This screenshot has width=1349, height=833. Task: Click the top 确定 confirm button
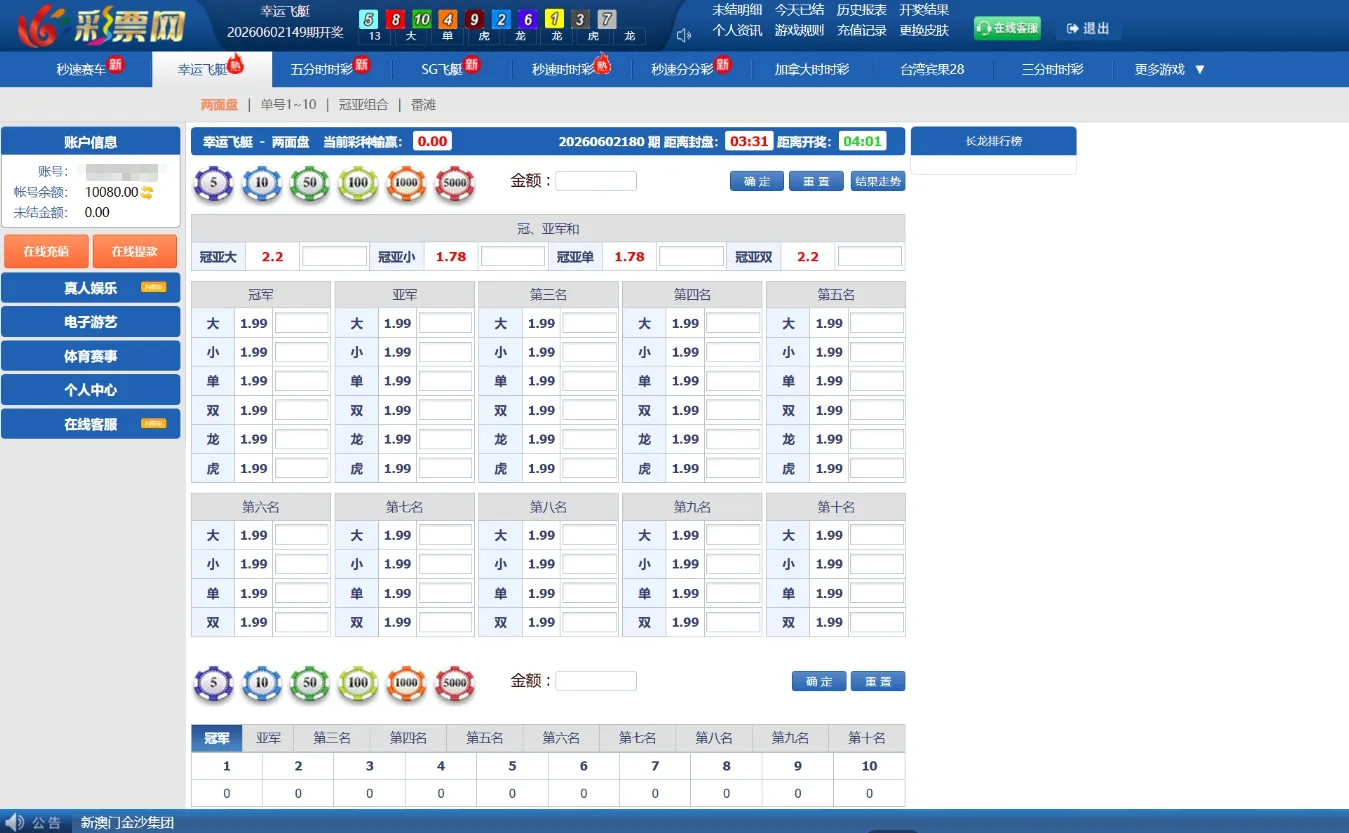coord(757,181)
